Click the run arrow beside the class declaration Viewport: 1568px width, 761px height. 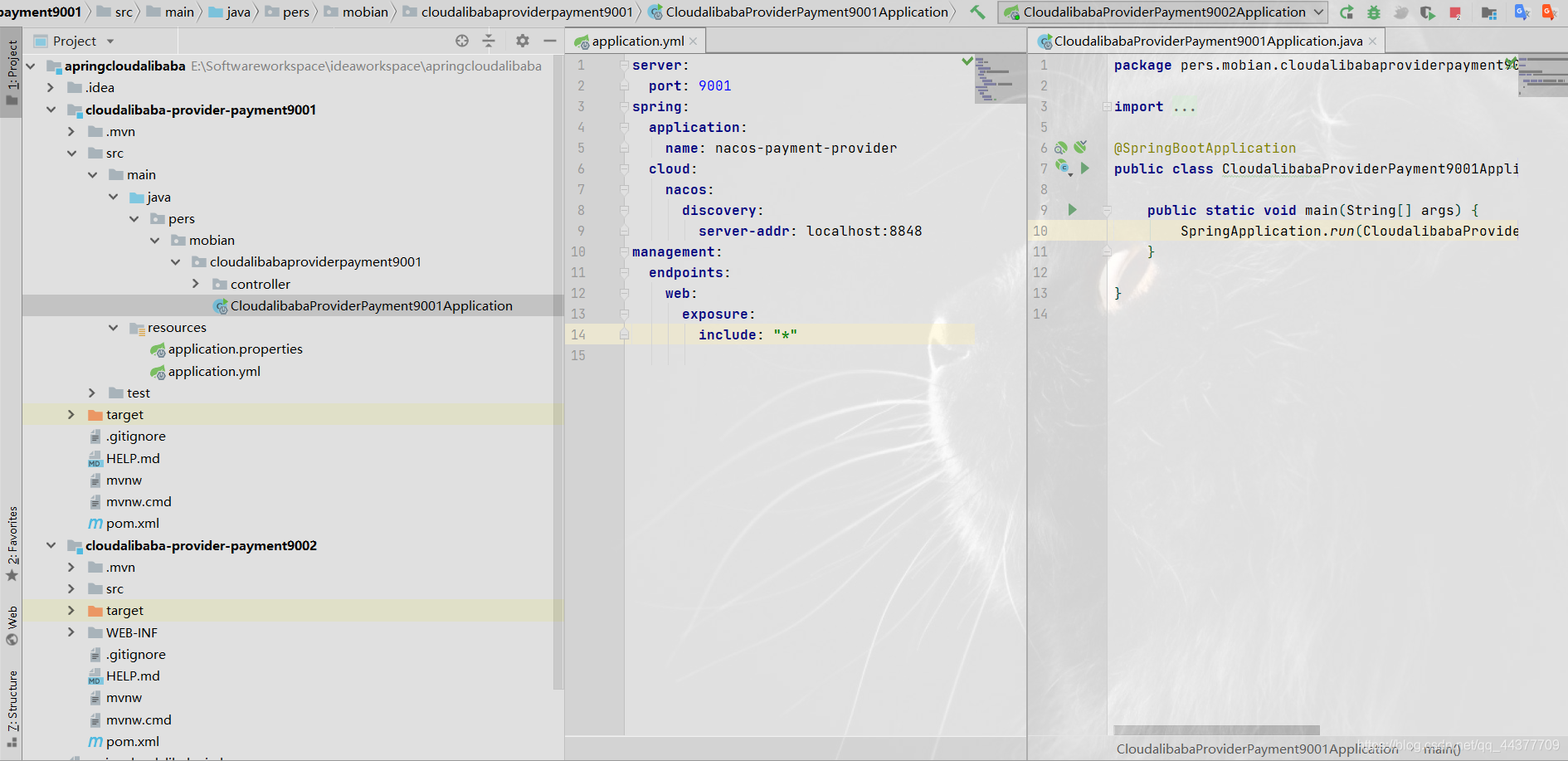click(x=1084, y=168)
